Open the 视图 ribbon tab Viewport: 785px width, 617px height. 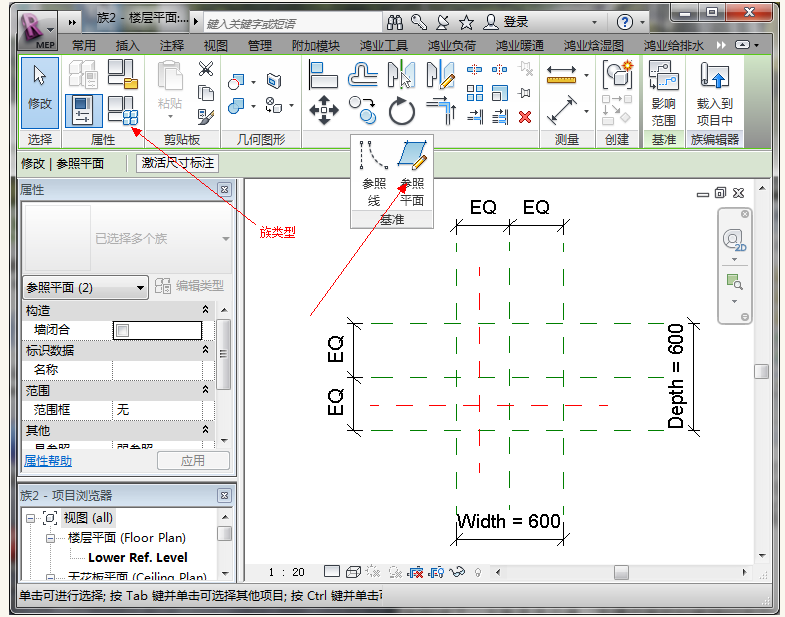tap(215, 45)
